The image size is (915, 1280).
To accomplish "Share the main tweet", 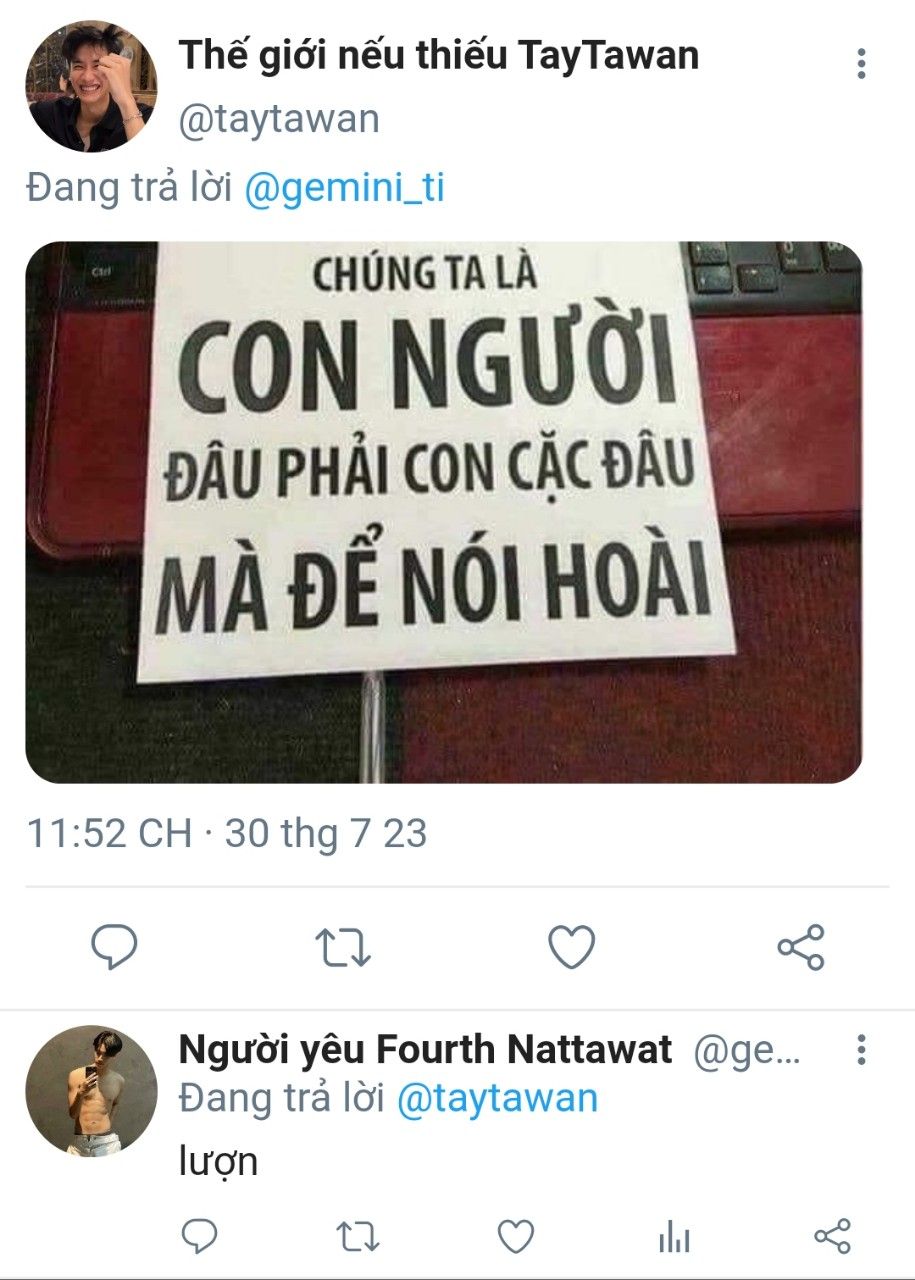I will coord(801,947).
